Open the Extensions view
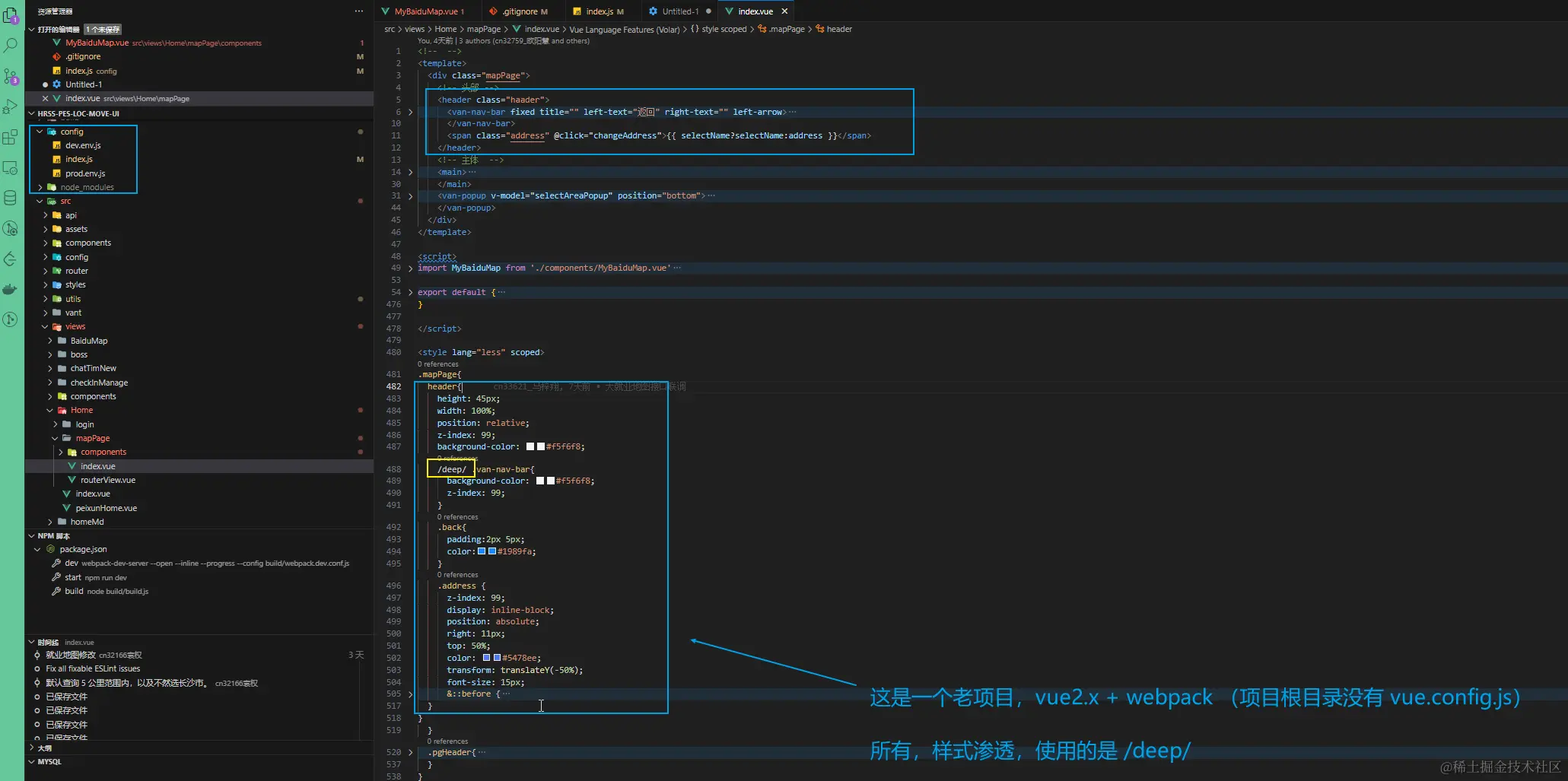 pos(11,138)
